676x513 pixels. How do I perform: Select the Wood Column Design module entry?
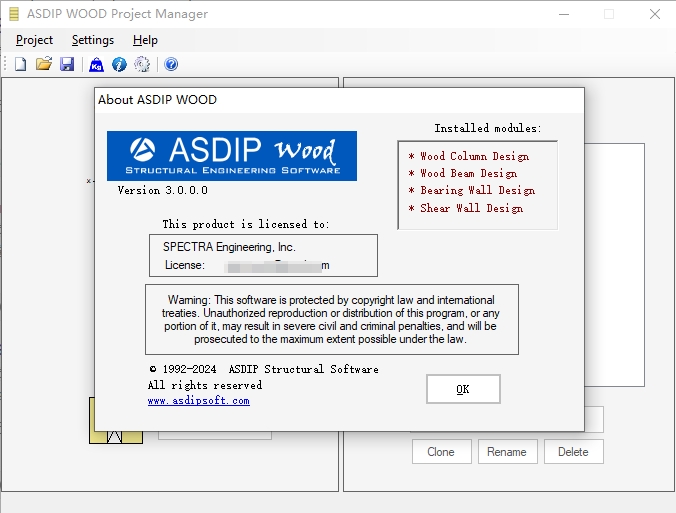click(x=469, y=156)
